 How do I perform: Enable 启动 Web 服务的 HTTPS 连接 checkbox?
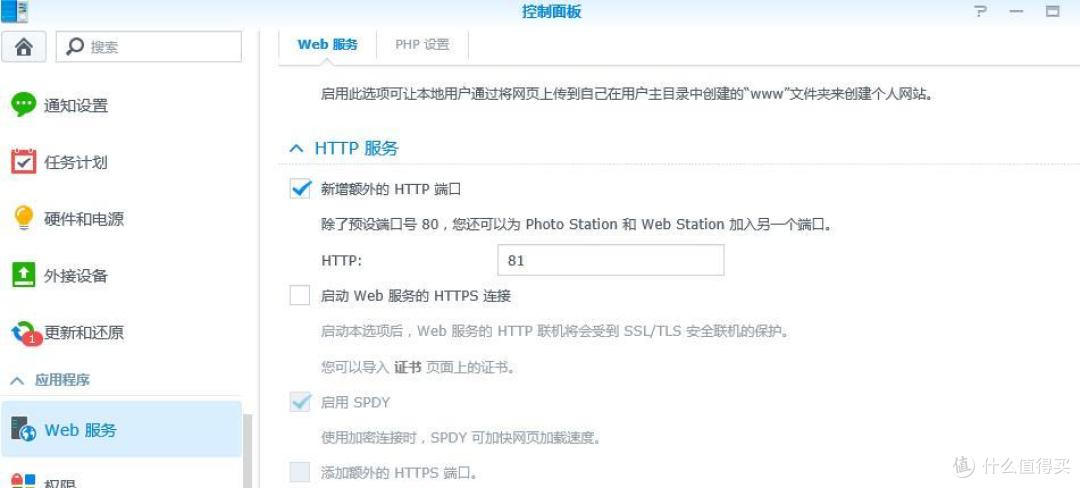coord(300,296)
